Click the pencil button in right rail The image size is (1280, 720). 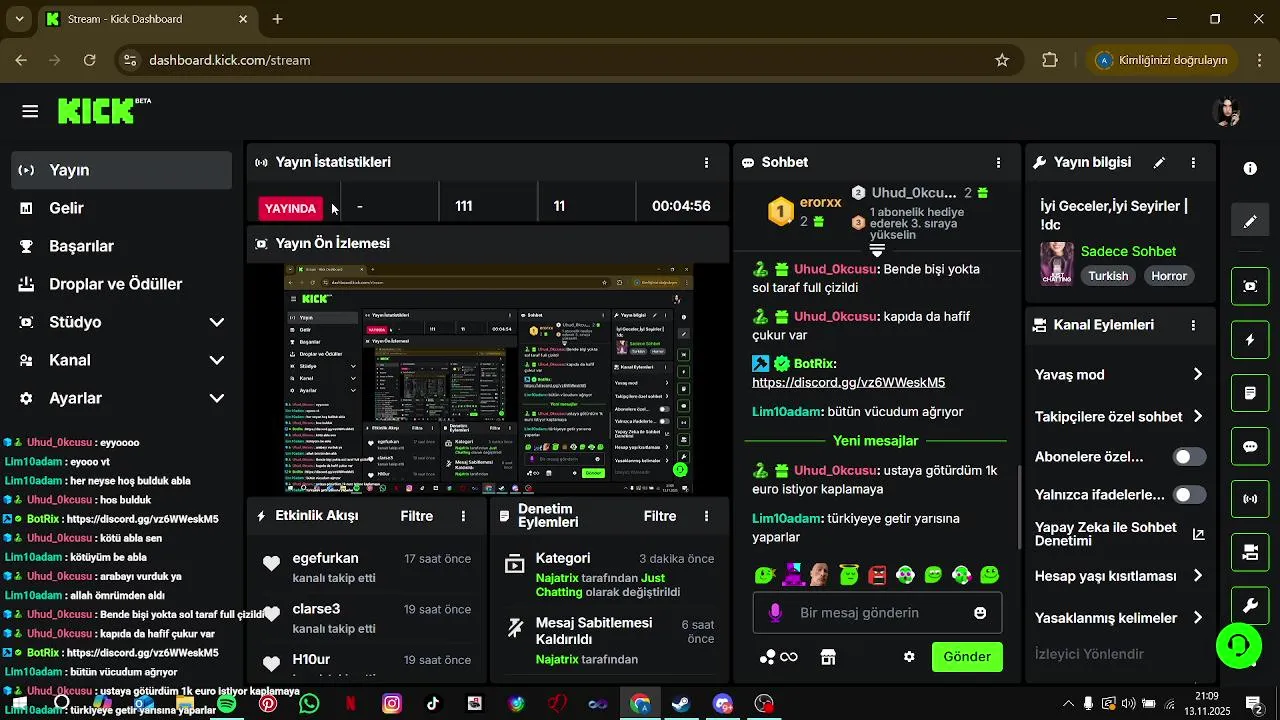(x=1250, y=221)
